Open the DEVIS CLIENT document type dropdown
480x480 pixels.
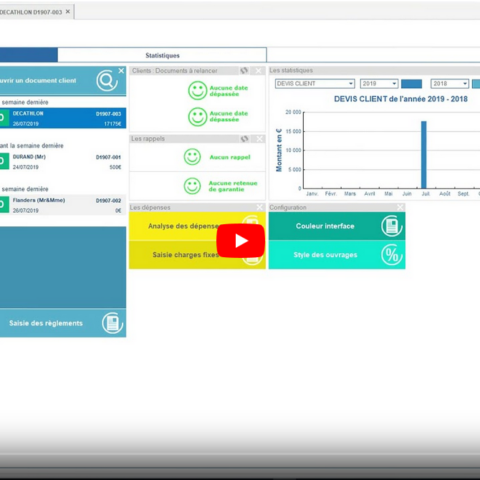click(x=315, y=84)
